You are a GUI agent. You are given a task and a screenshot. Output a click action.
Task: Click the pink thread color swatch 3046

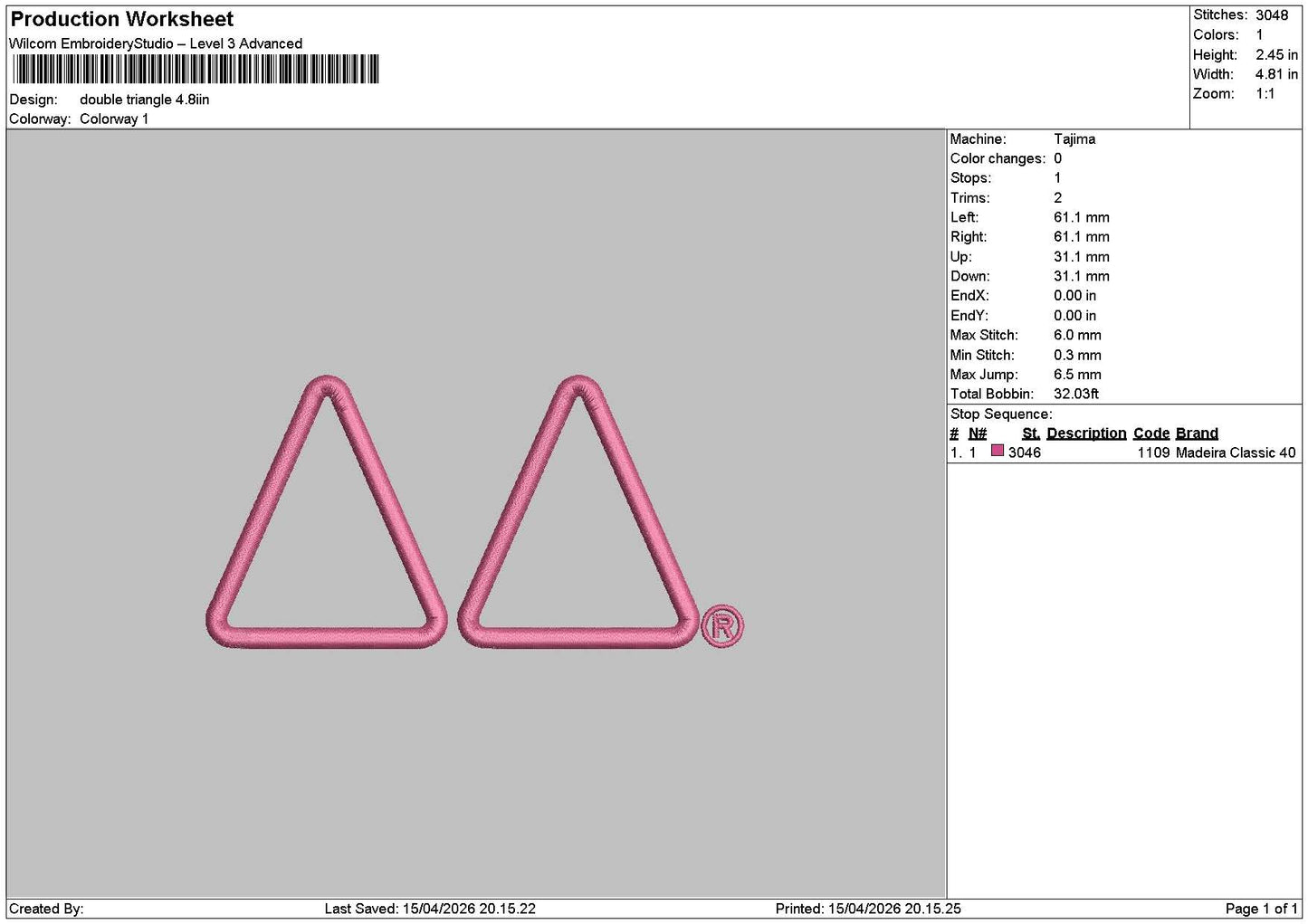pos(998,451)
